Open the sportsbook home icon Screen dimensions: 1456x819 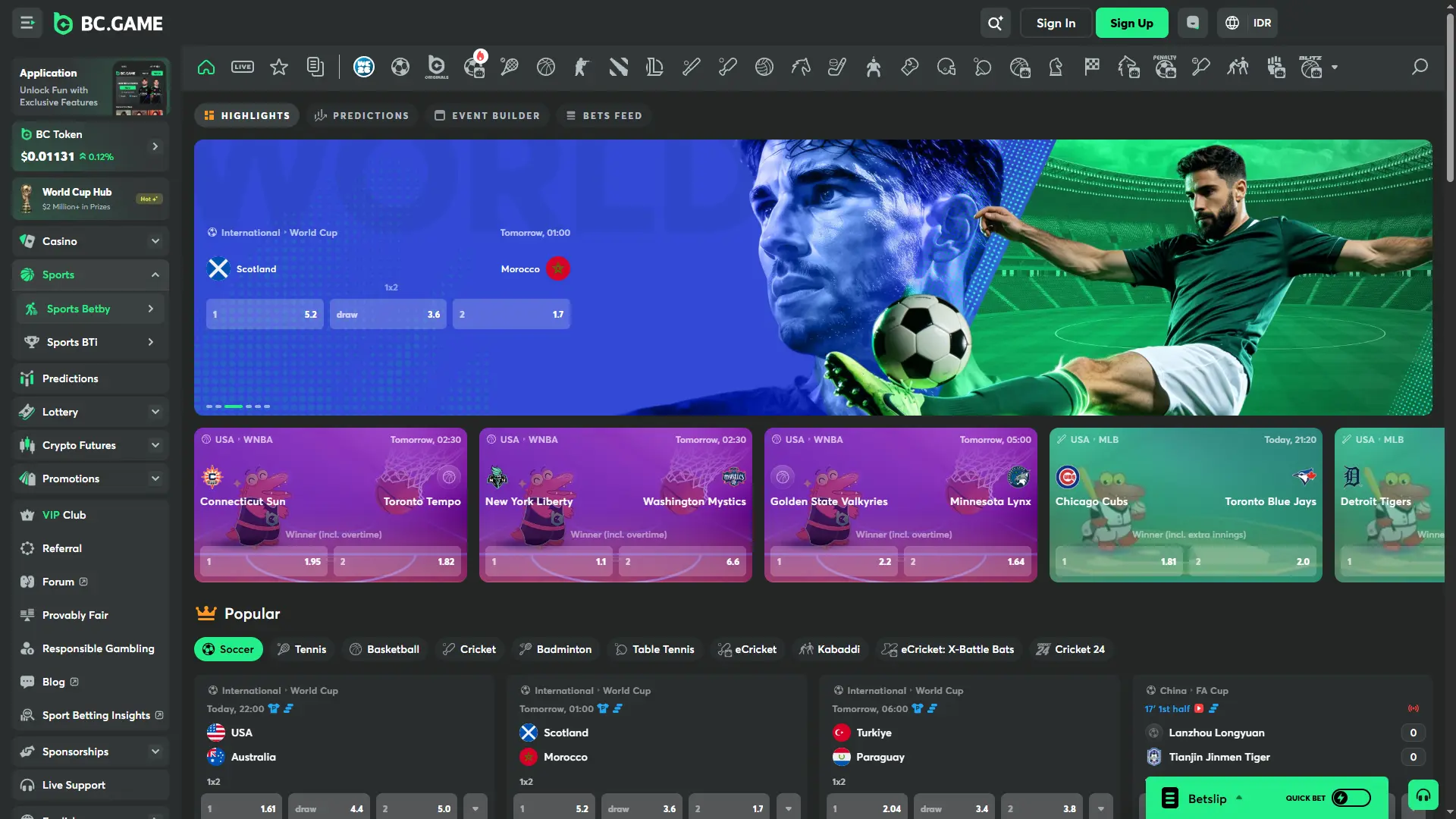206,67
